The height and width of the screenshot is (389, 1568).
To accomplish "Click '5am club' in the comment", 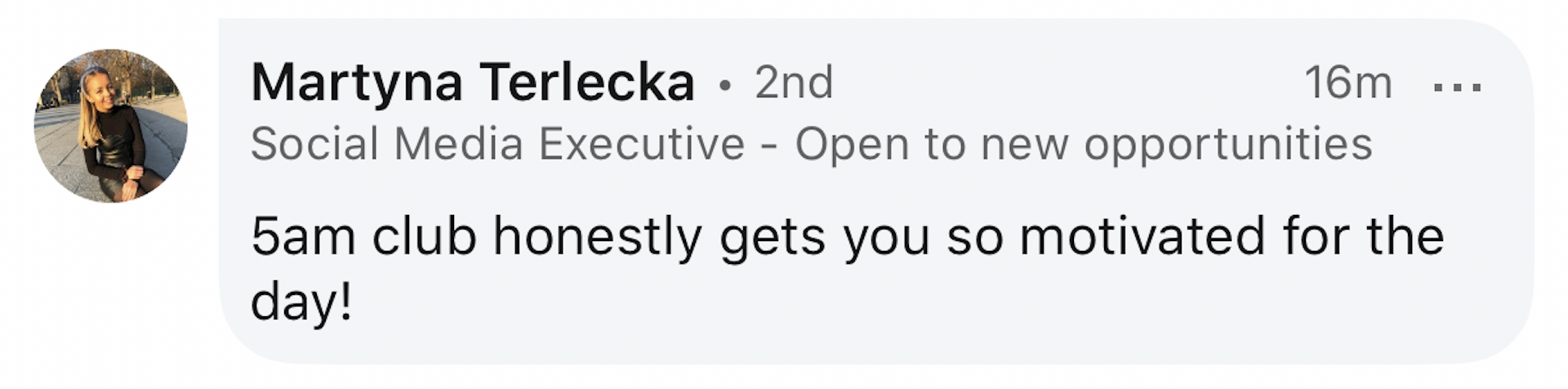I will coord(363,237).
